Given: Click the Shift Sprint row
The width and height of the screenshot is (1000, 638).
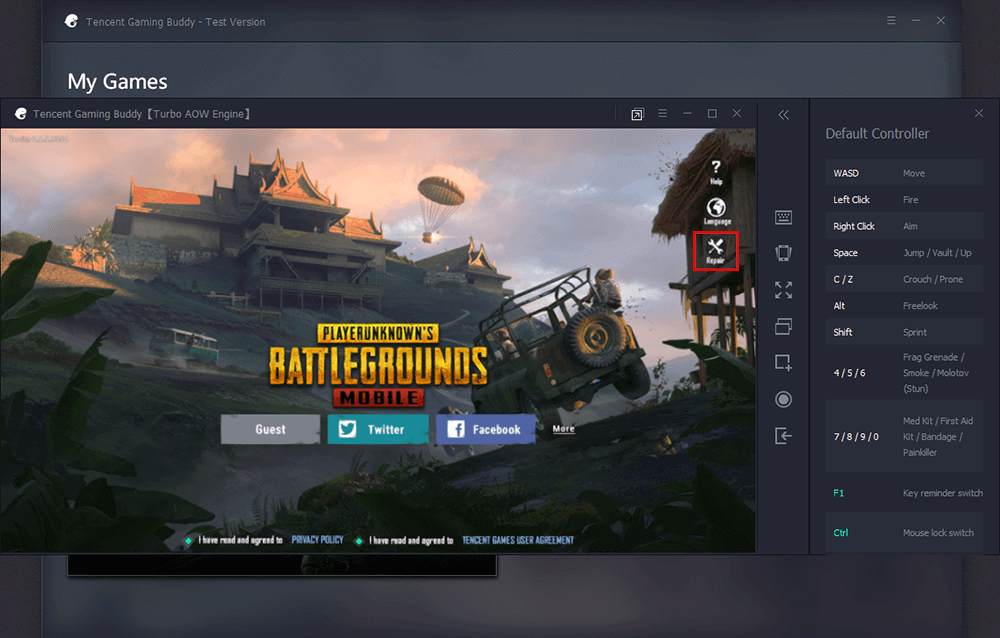Looking at the screenshot, I should [904, 332].
